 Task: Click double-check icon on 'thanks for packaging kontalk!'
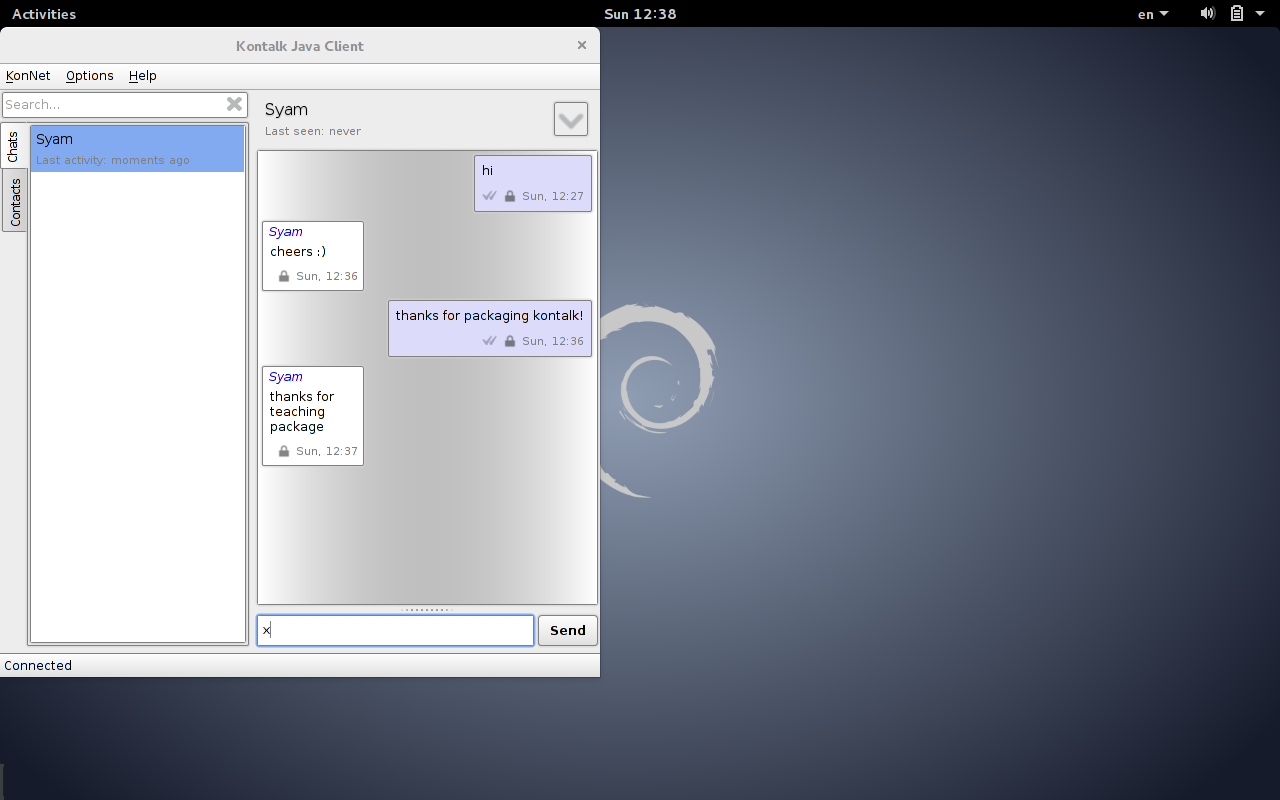pos(489,341)
